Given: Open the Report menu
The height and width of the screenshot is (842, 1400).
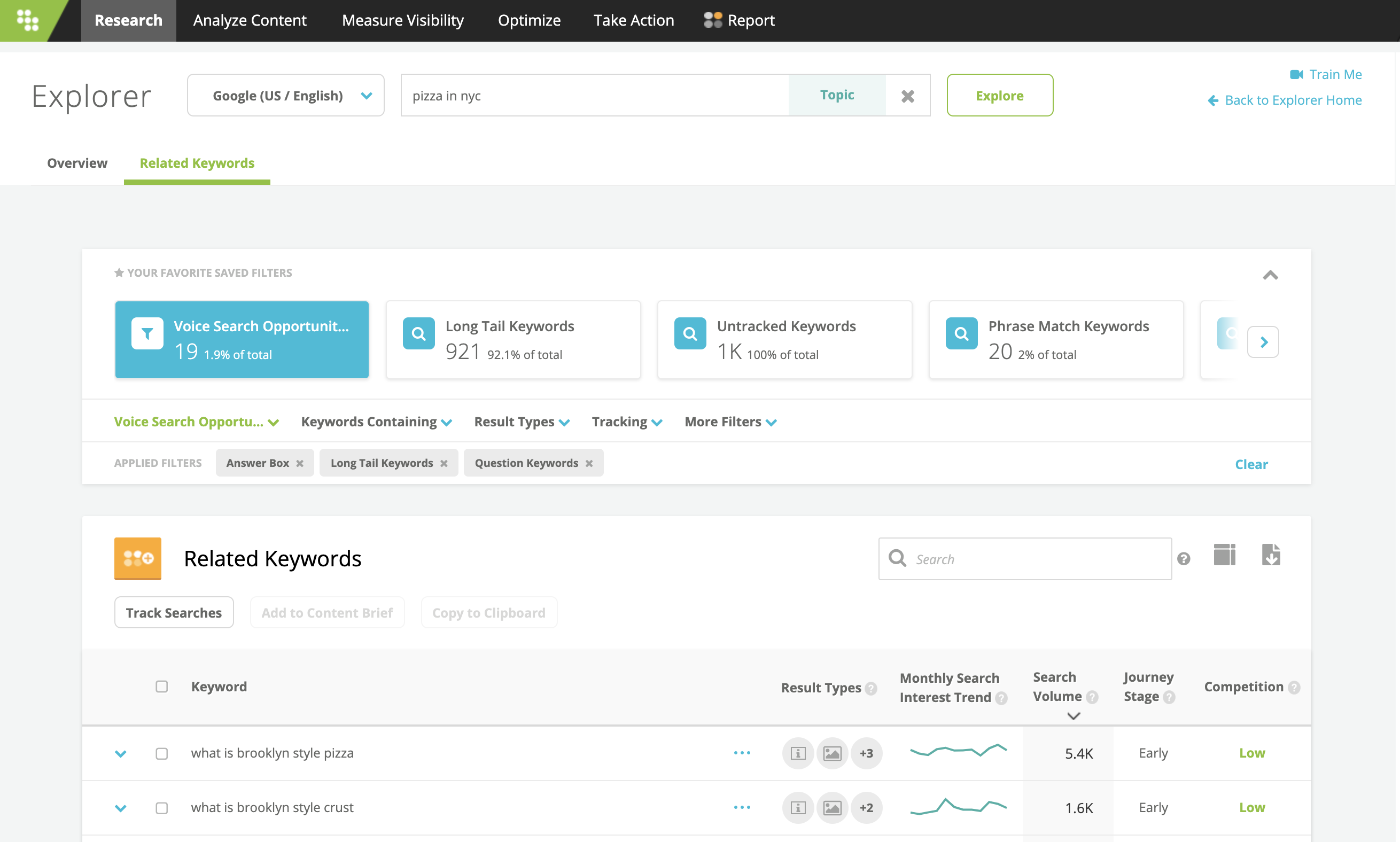Looking at the screenshot, I should click(x=739, y=20).
